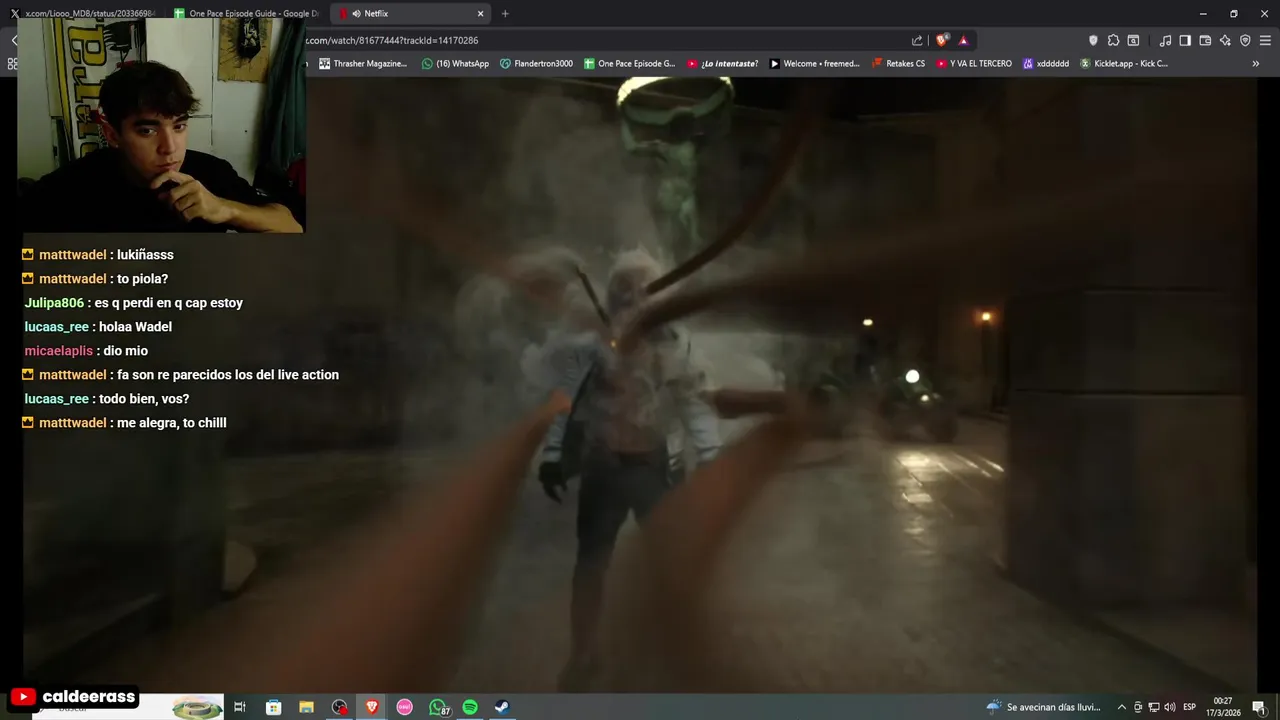1280x720 pixels.
Task: Go back using the browser back arrow
Action: (x=14, y=41)
